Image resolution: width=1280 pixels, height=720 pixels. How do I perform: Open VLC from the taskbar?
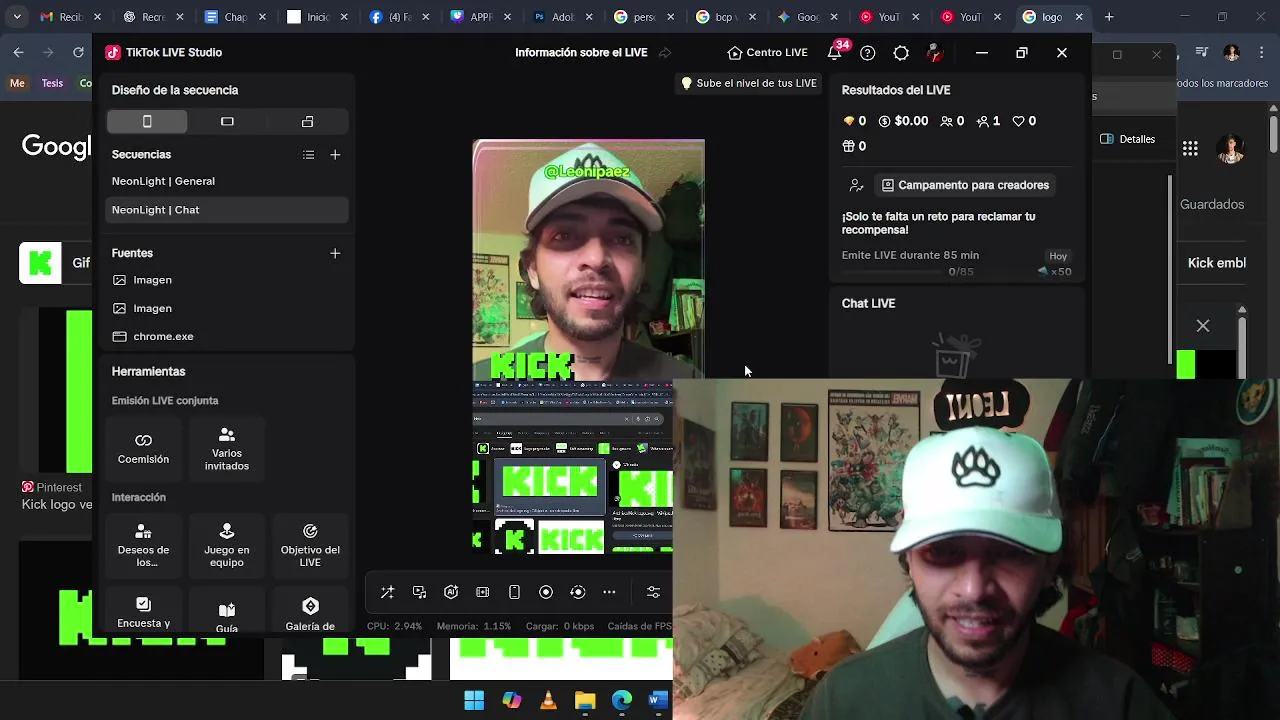pos(548,700)
